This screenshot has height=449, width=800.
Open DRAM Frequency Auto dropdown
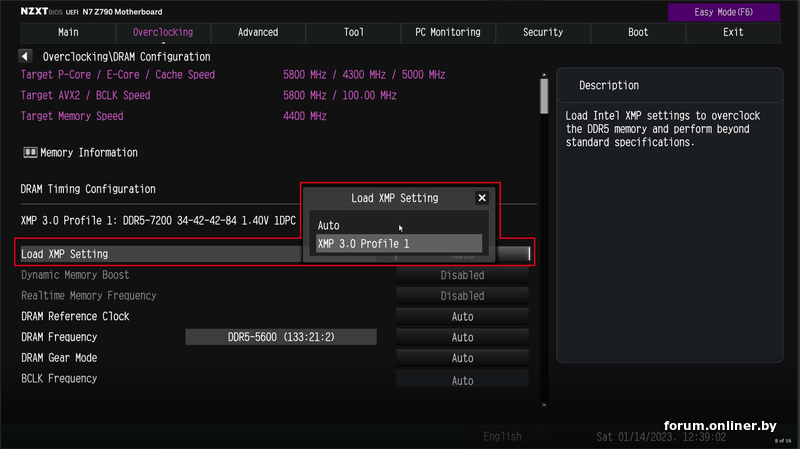point(462,337)
